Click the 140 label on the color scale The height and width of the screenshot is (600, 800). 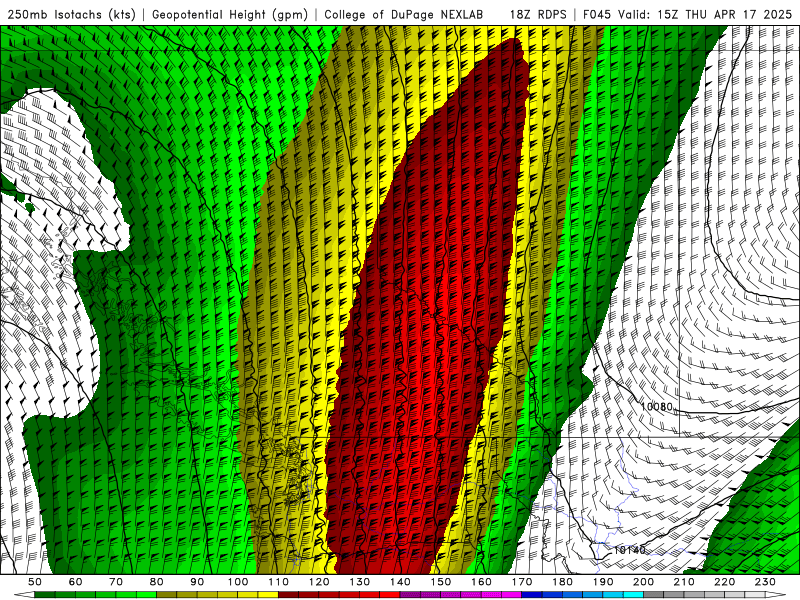coord(400,582)
